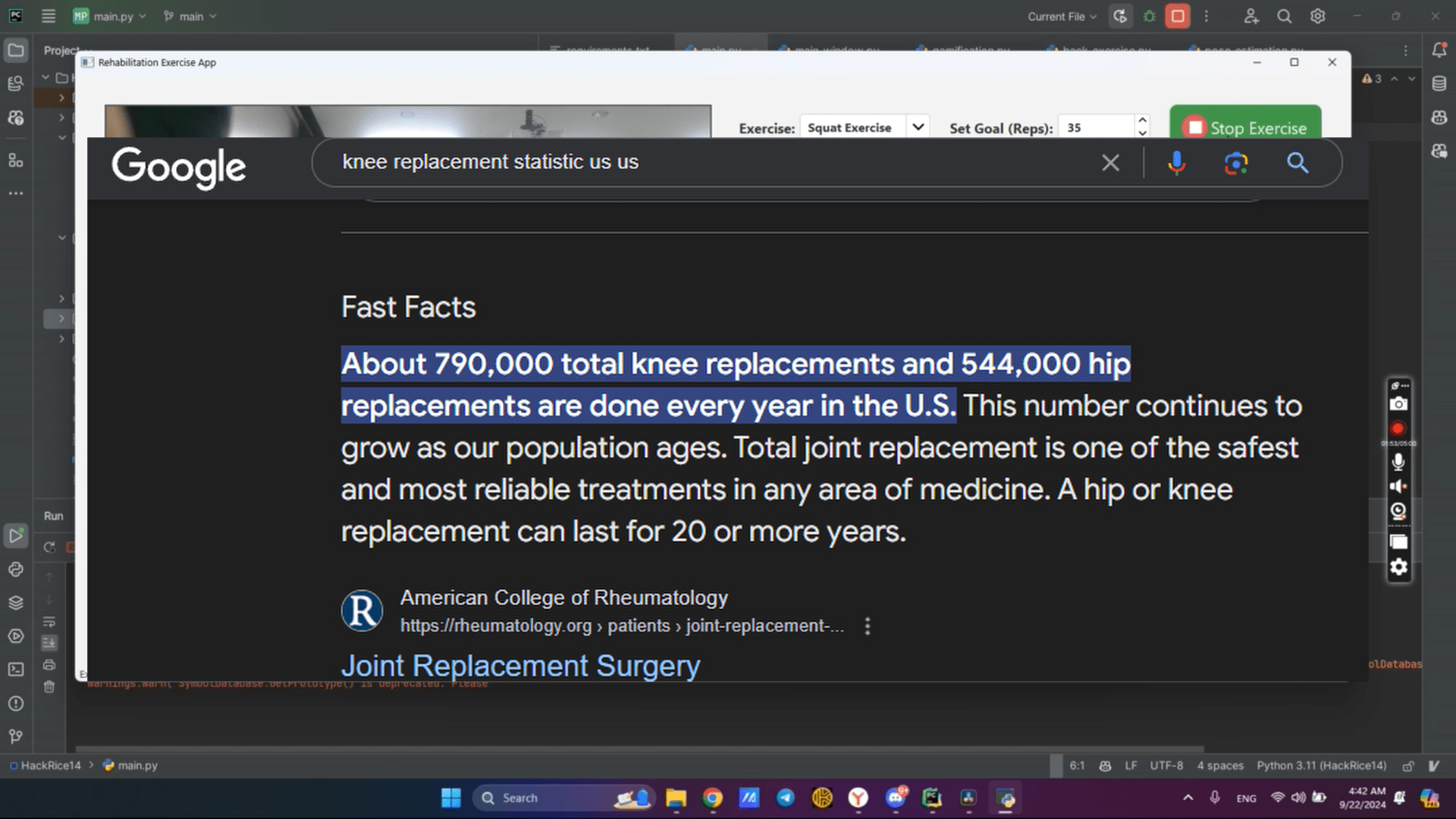This screenshot has height=819, width=1456.
Task: Clear the Google search query text
Action: (1110, 163)
